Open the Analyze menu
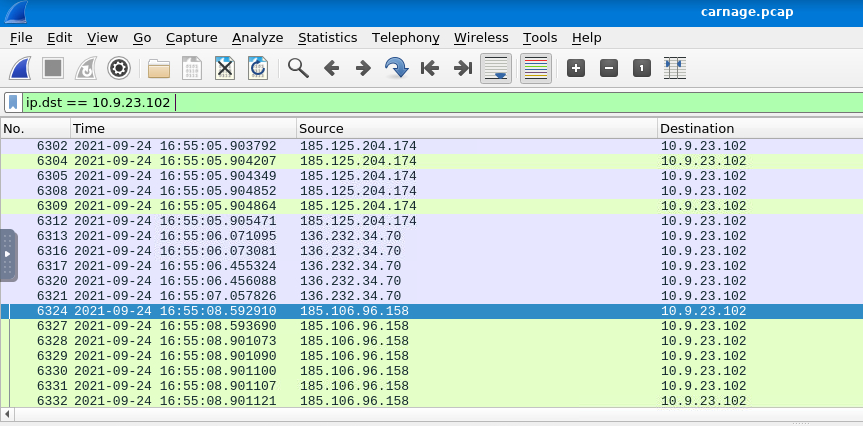The width and height of the screenshot is (863, 426). 258,38
